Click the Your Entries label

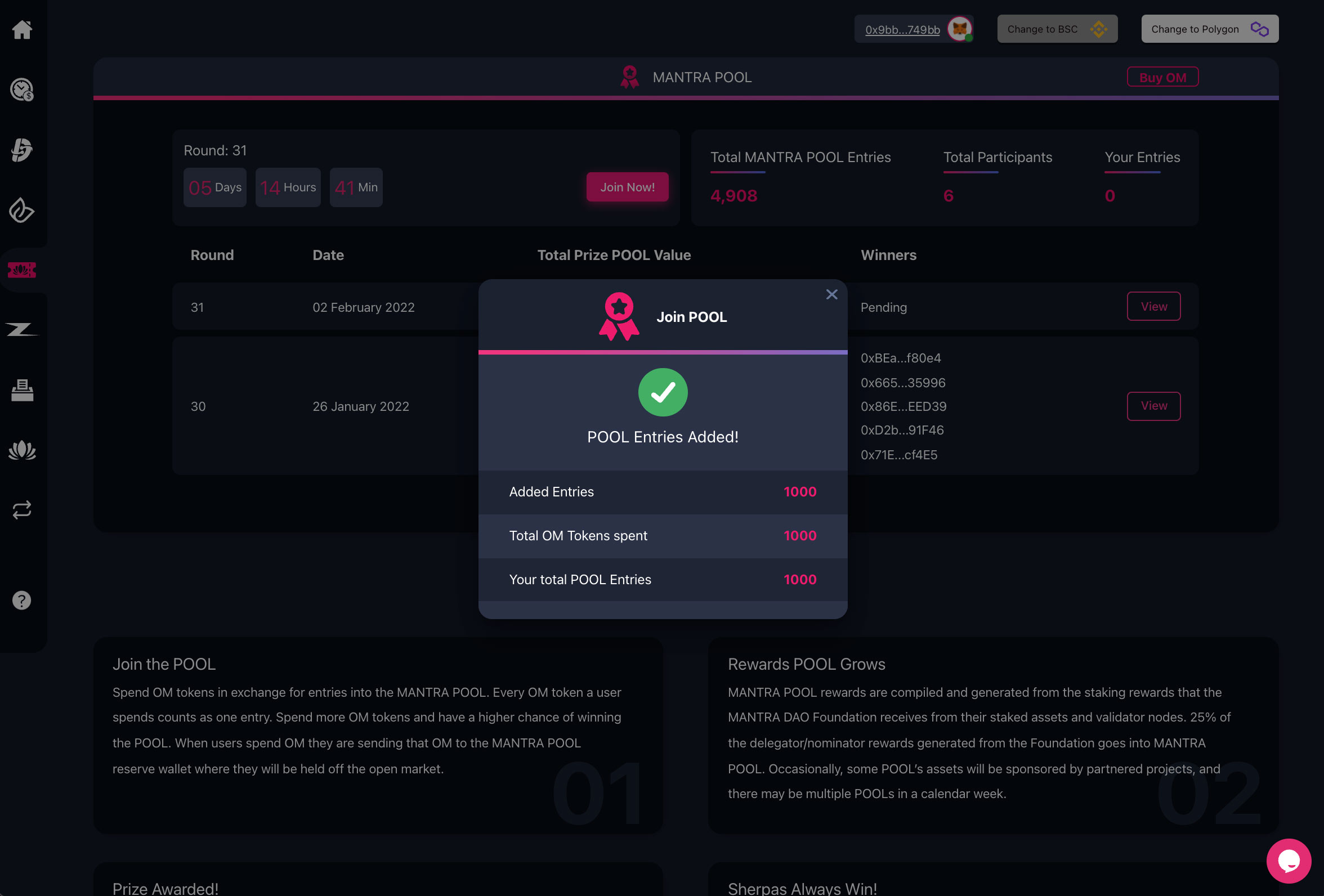(x=1142, y=157)
